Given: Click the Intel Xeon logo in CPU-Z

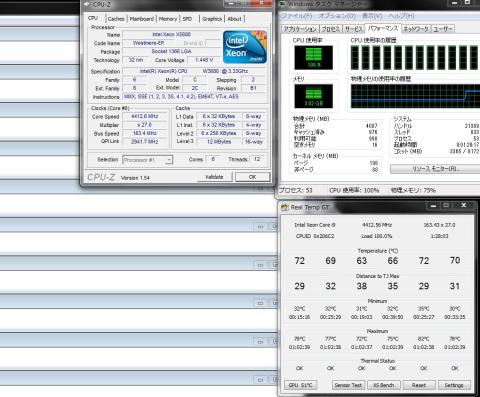Looking at the screenshot, I should pyautogui.click(x=245, y=47).
